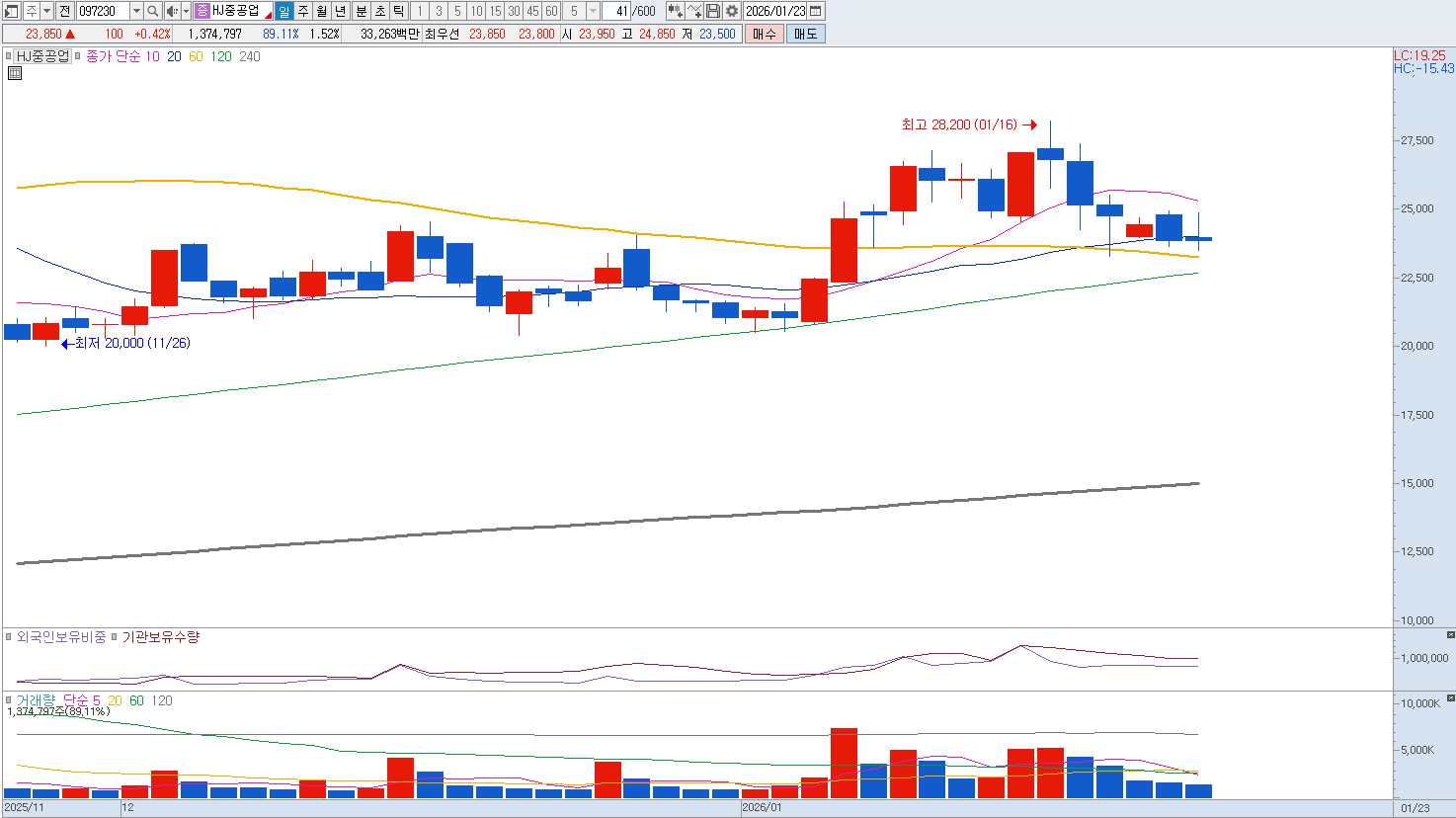
Task: Close the 거래량 volume panel with the x icon
Action: tap(1450, 698)
